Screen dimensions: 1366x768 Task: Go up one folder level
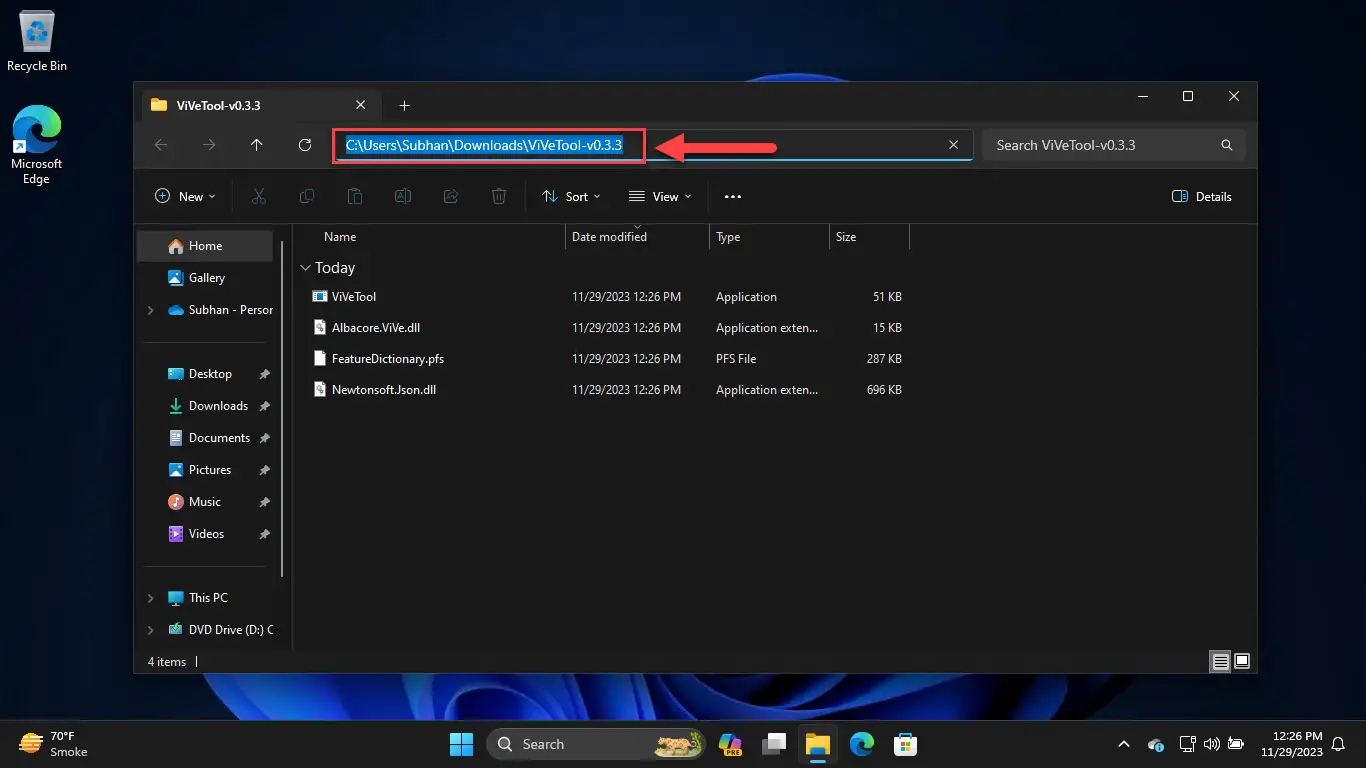257,145
